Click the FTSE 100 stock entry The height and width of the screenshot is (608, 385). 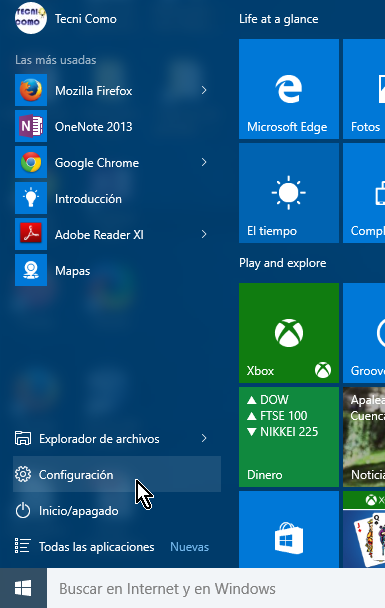coord(277,416)
